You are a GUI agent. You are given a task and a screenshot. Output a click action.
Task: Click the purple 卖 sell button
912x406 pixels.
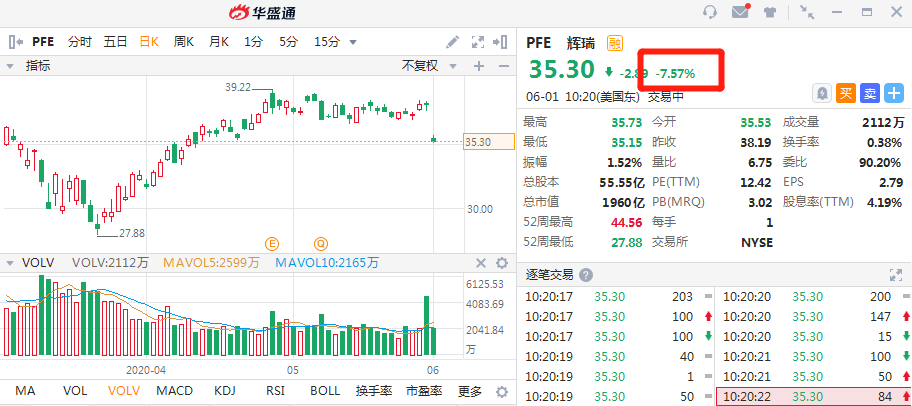[x=870, y=93]
